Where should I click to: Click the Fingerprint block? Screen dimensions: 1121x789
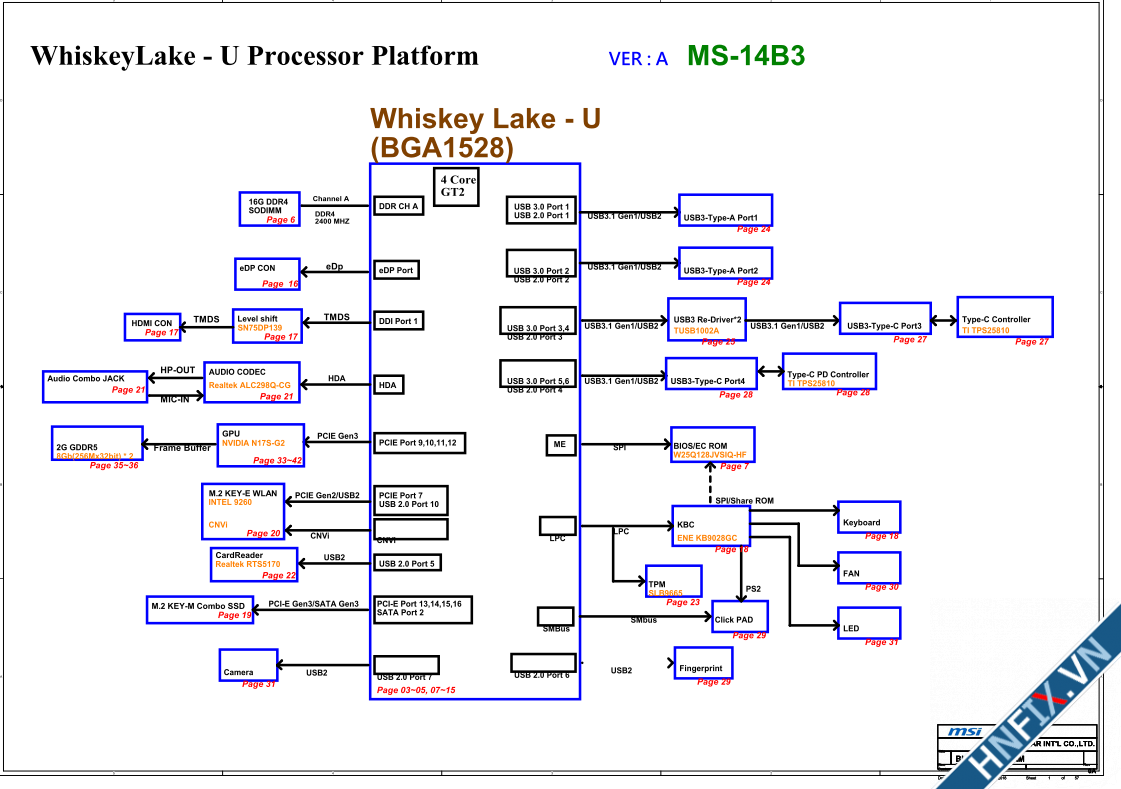702,664
